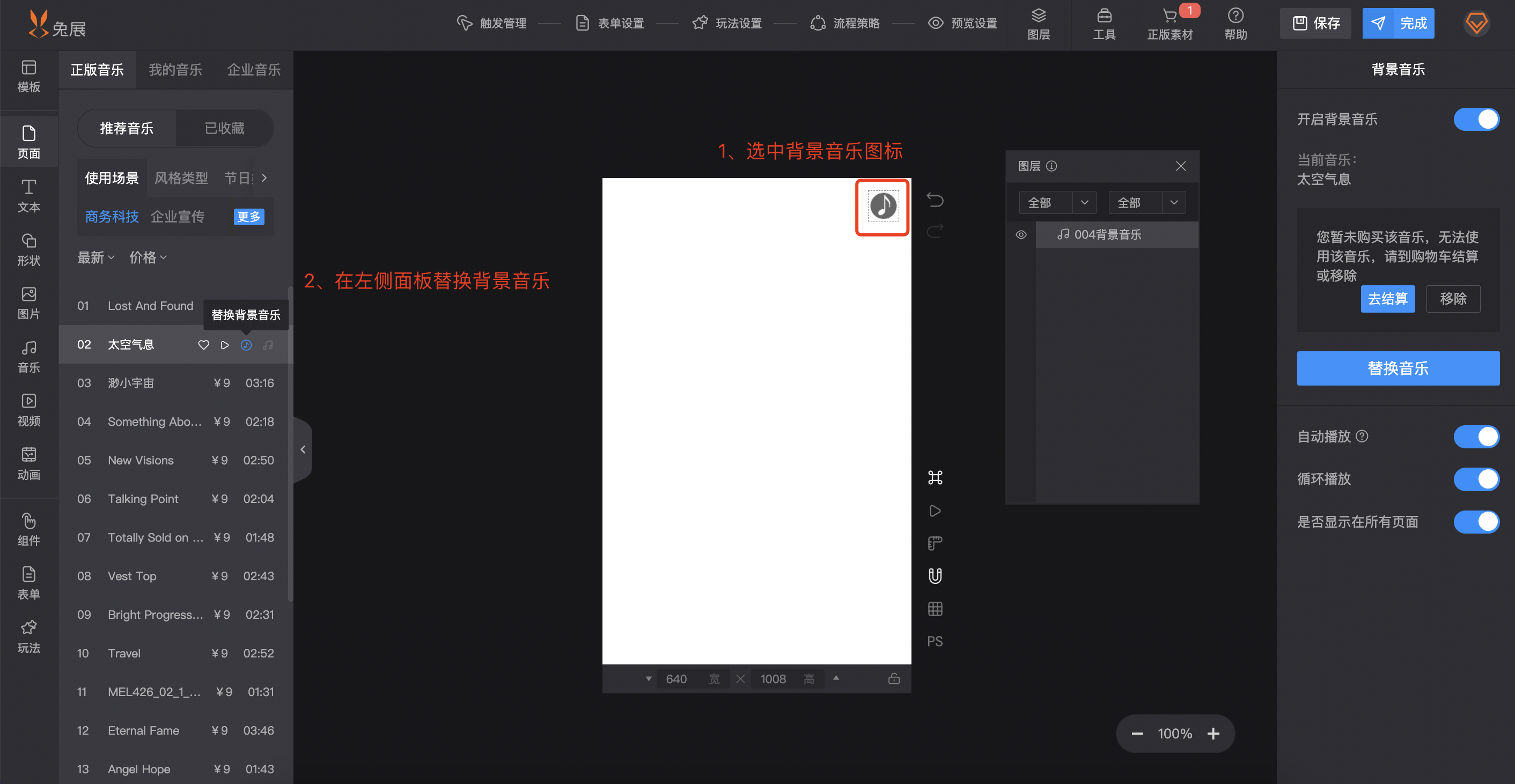Open the 最新 sort dropdown

click(96, 257)
